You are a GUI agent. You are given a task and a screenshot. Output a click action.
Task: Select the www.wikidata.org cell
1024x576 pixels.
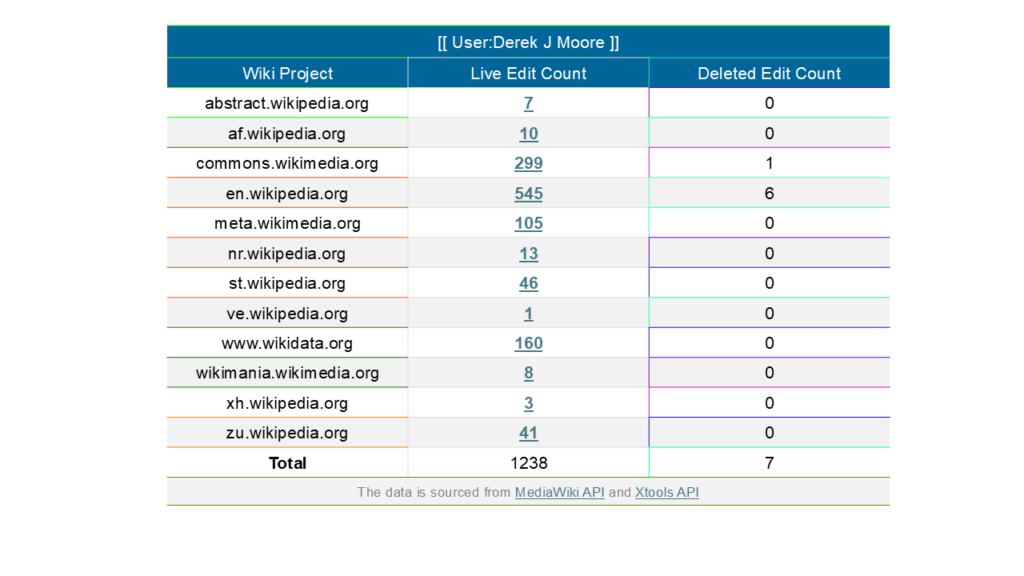click(x=287, y=343)
